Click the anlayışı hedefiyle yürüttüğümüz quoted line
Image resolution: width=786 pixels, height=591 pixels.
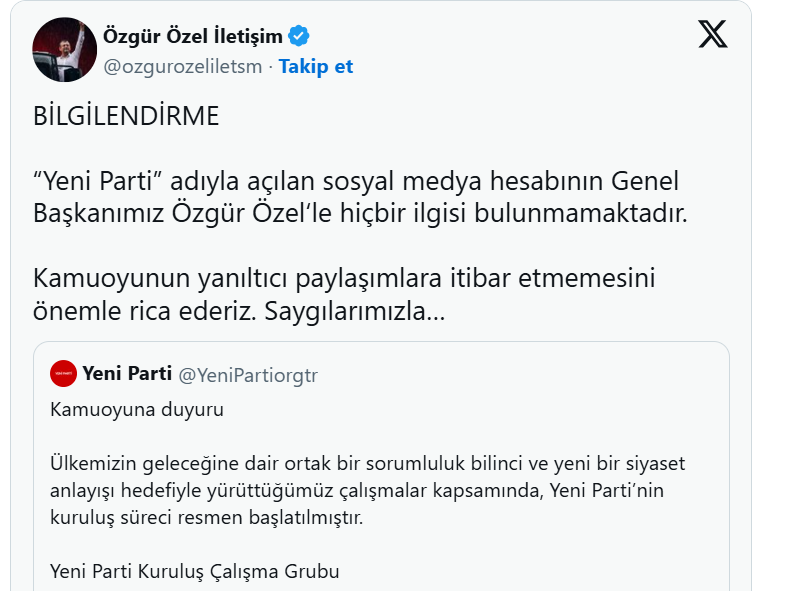[357, 490]
